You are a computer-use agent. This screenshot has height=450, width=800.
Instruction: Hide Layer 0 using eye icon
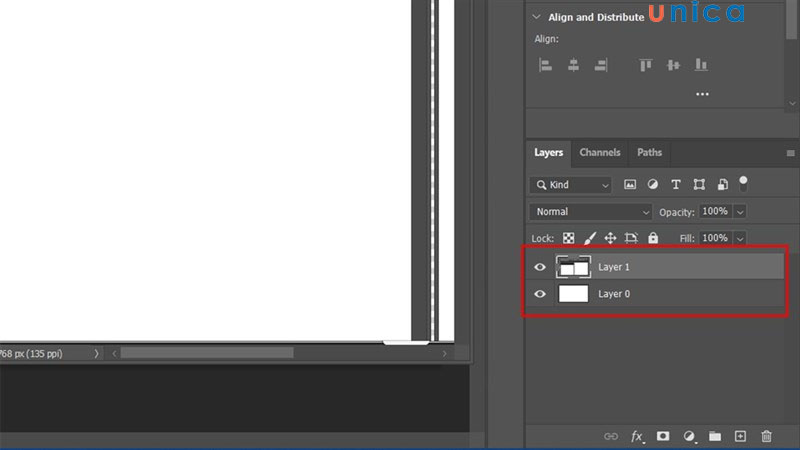tap(540, 294)
